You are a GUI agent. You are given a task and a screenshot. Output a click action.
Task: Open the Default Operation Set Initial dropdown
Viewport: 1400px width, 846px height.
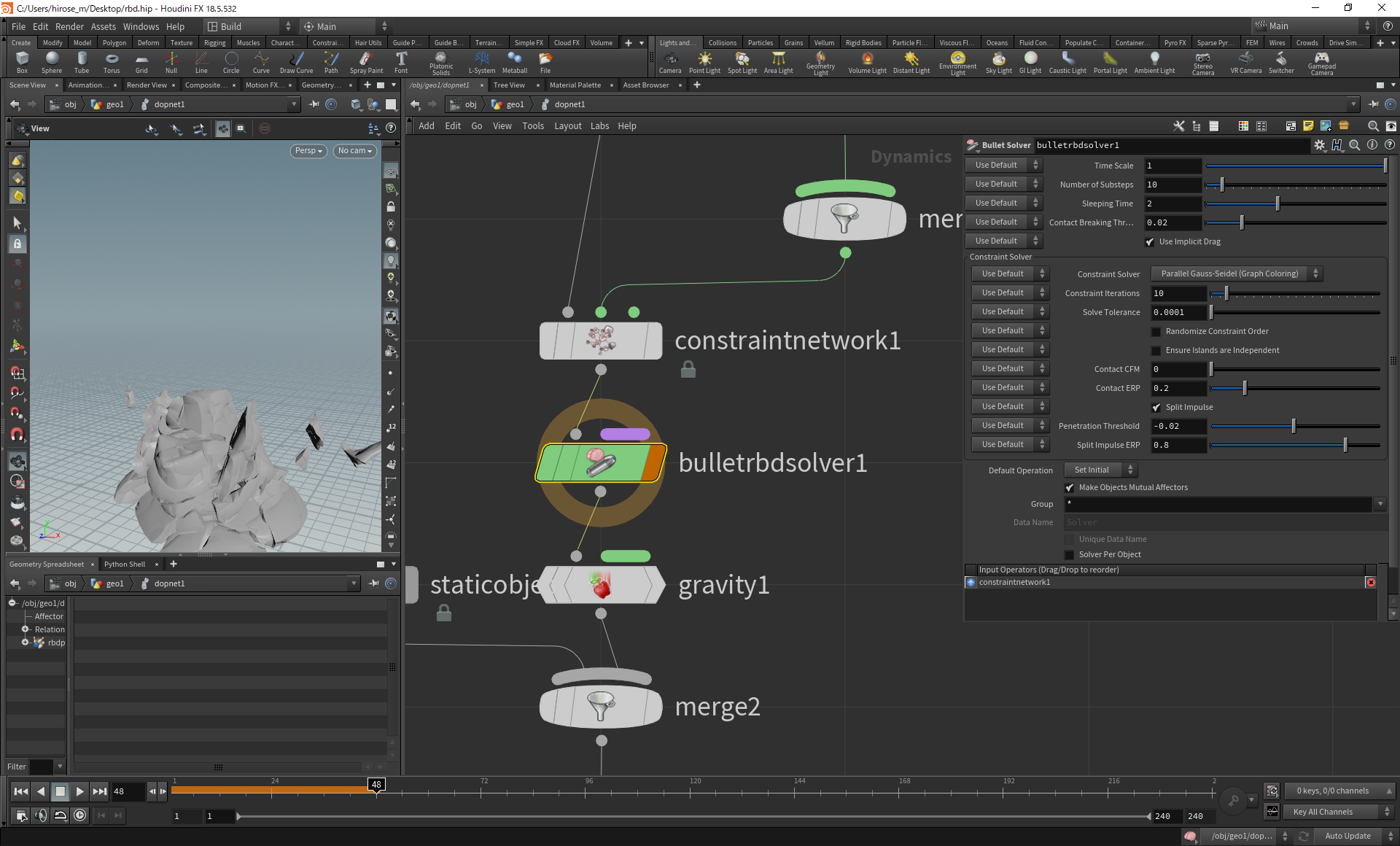(1100, 470)
